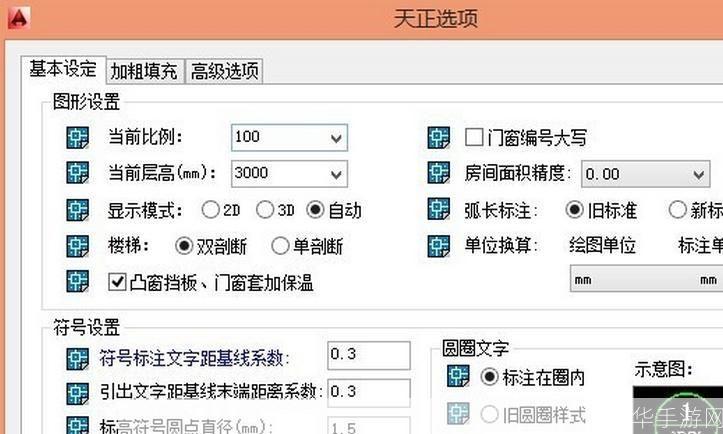Select 自动 display mode
Screen dimensions: 723x434
coord(315,210)
